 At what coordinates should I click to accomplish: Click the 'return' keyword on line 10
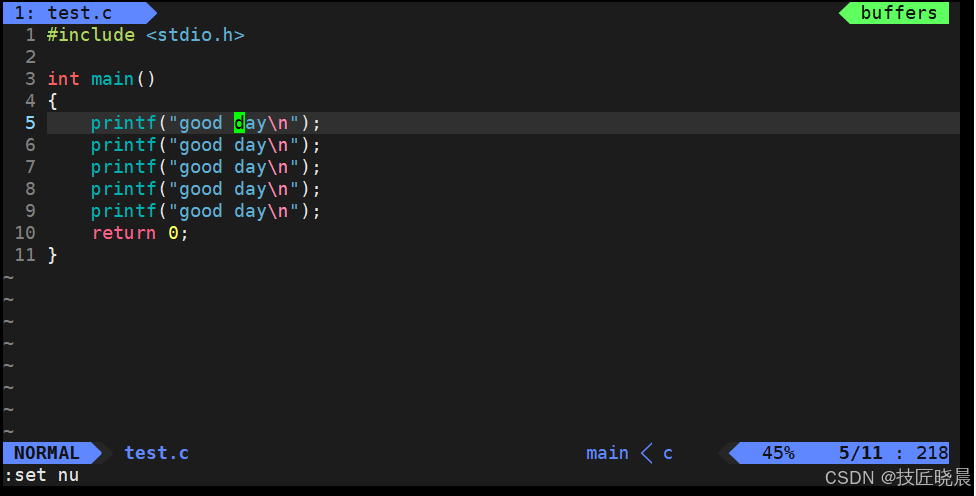point(124,233)
